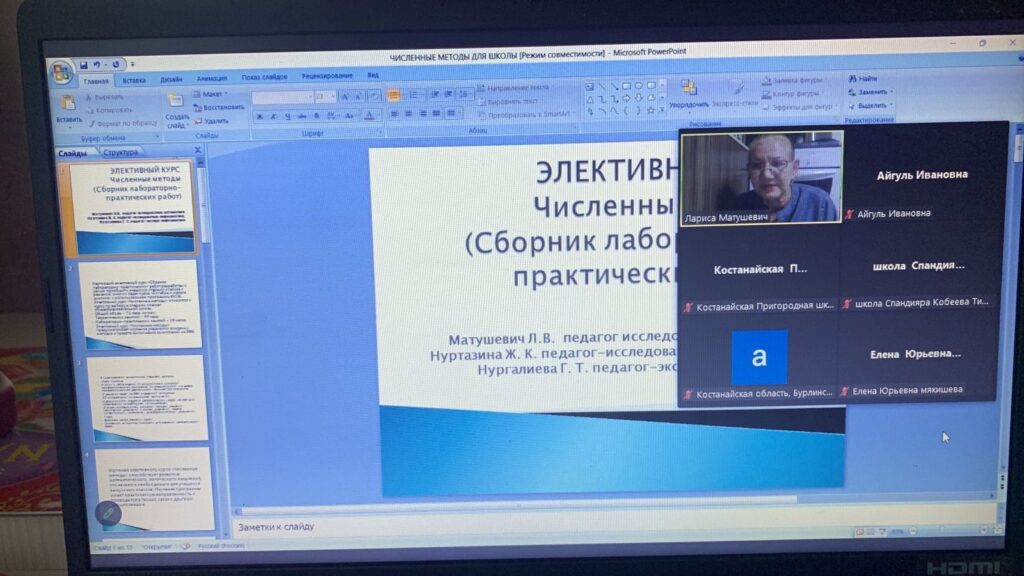Open the font size combo box
Image resolution: width=1024 pixels, height=576 pixels.
point(325,97)
